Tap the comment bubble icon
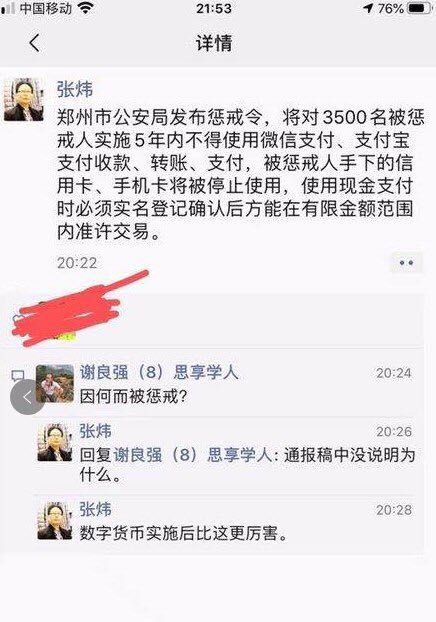The height and width of the screenshot is (622, 436). point(18,375)
